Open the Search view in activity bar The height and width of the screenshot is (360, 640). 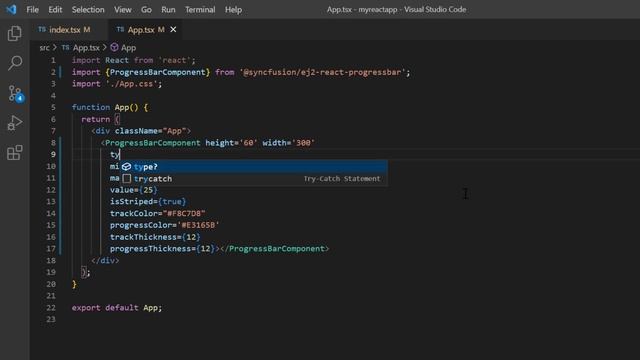pyautogui.click(x=15, y=63)
